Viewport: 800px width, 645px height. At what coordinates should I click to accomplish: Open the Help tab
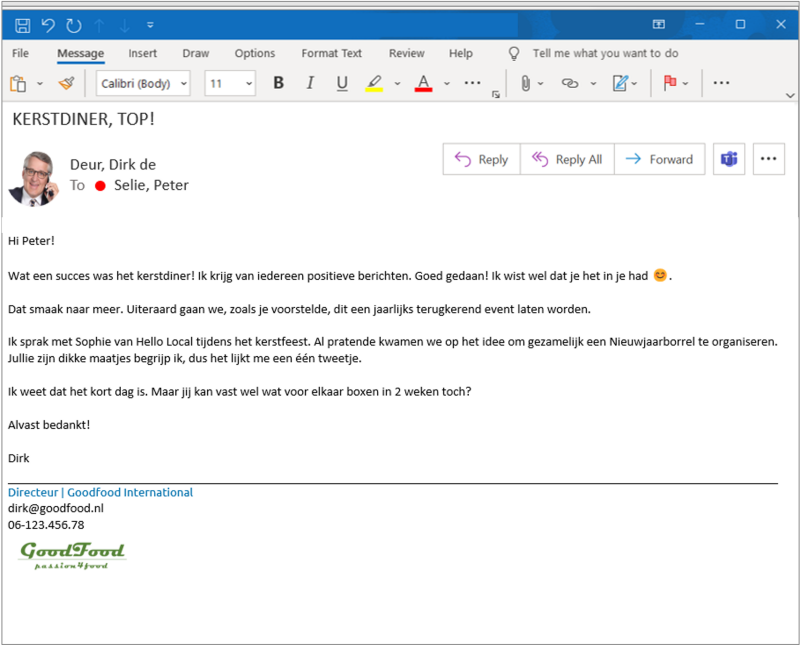point(461,53)
